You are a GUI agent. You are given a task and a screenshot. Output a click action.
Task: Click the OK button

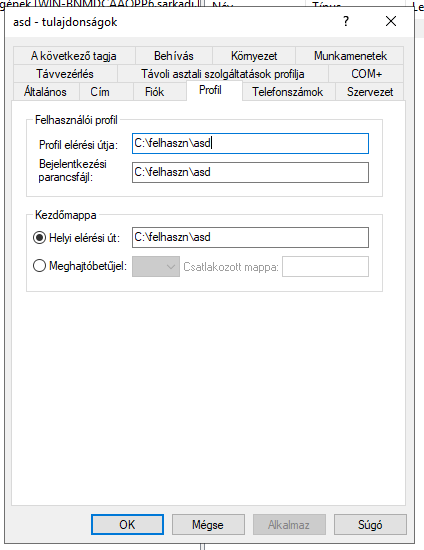pos(127,524)
